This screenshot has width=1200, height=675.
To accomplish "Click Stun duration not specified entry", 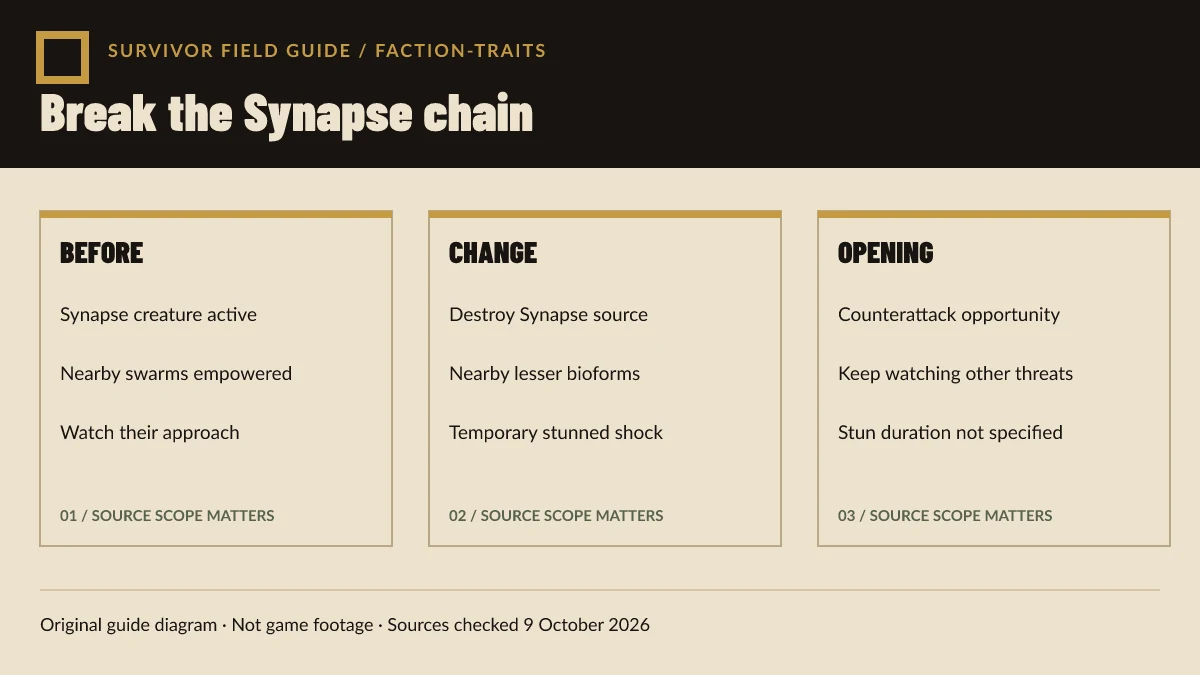I will pyautogui.click(x=950, y=433).
